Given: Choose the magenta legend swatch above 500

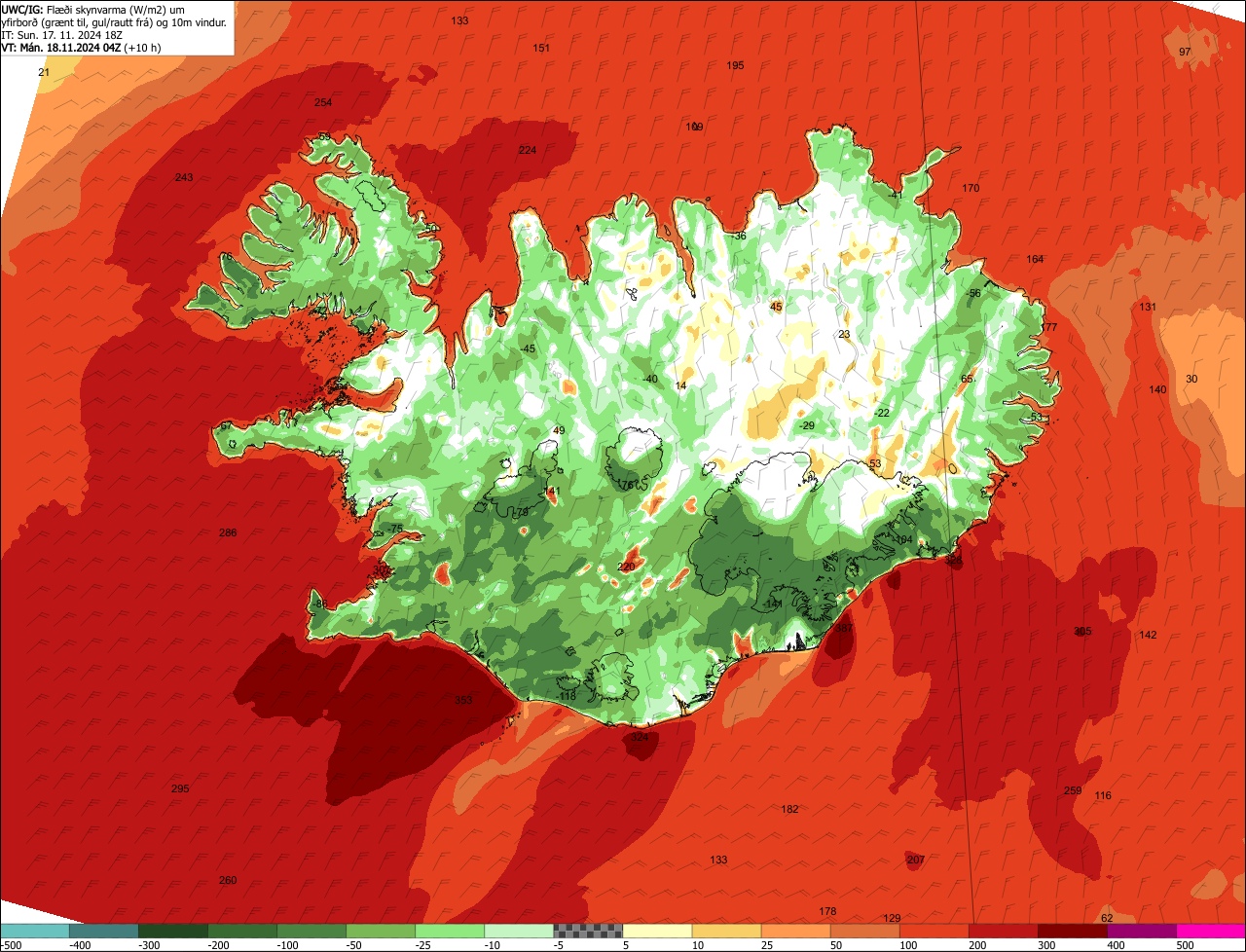Looking at the screenshot, I should click(x=1211, y=931).
